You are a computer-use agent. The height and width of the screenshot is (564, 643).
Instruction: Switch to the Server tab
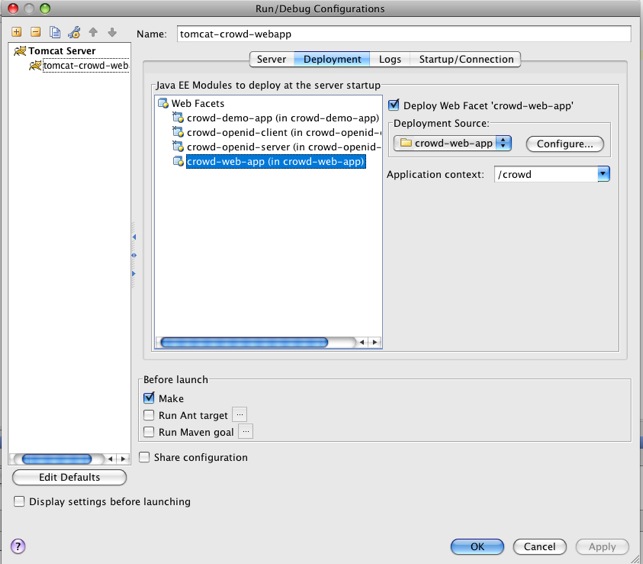tap(271, 59)
